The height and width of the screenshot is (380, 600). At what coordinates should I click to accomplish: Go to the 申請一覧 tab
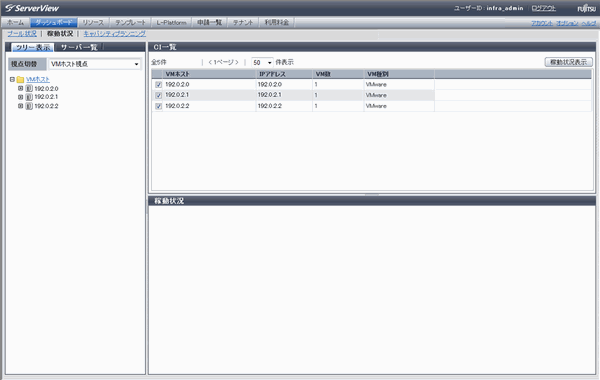(x=209, y=23)
